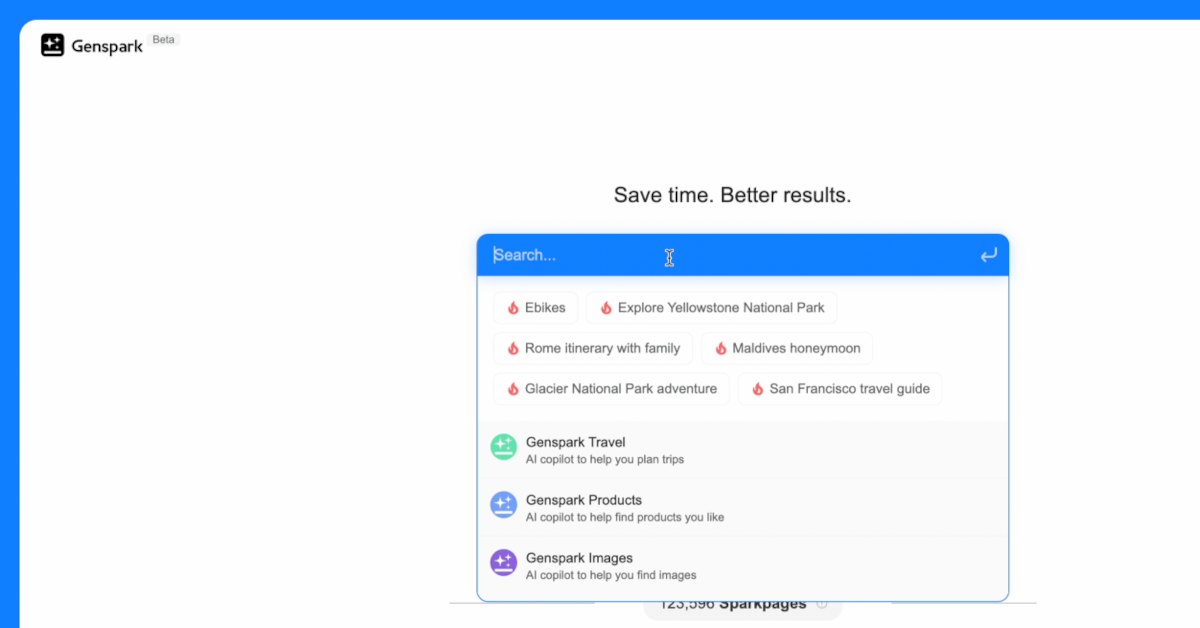
Task: Select Maldives honeymoon suggestion
Action: coord(786,348)
